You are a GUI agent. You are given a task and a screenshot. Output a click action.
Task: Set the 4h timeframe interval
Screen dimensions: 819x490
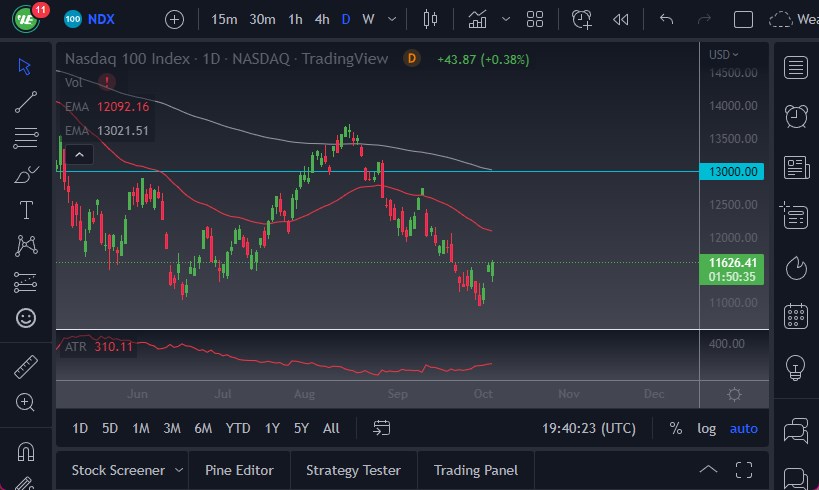[321, 19]
